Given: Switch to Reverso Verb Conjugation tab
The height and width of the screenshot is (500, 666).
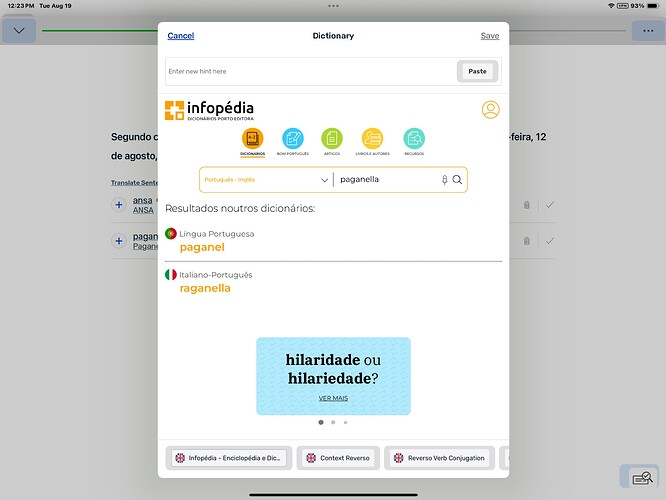Looking at the screenshot, I should coord(440,458).
